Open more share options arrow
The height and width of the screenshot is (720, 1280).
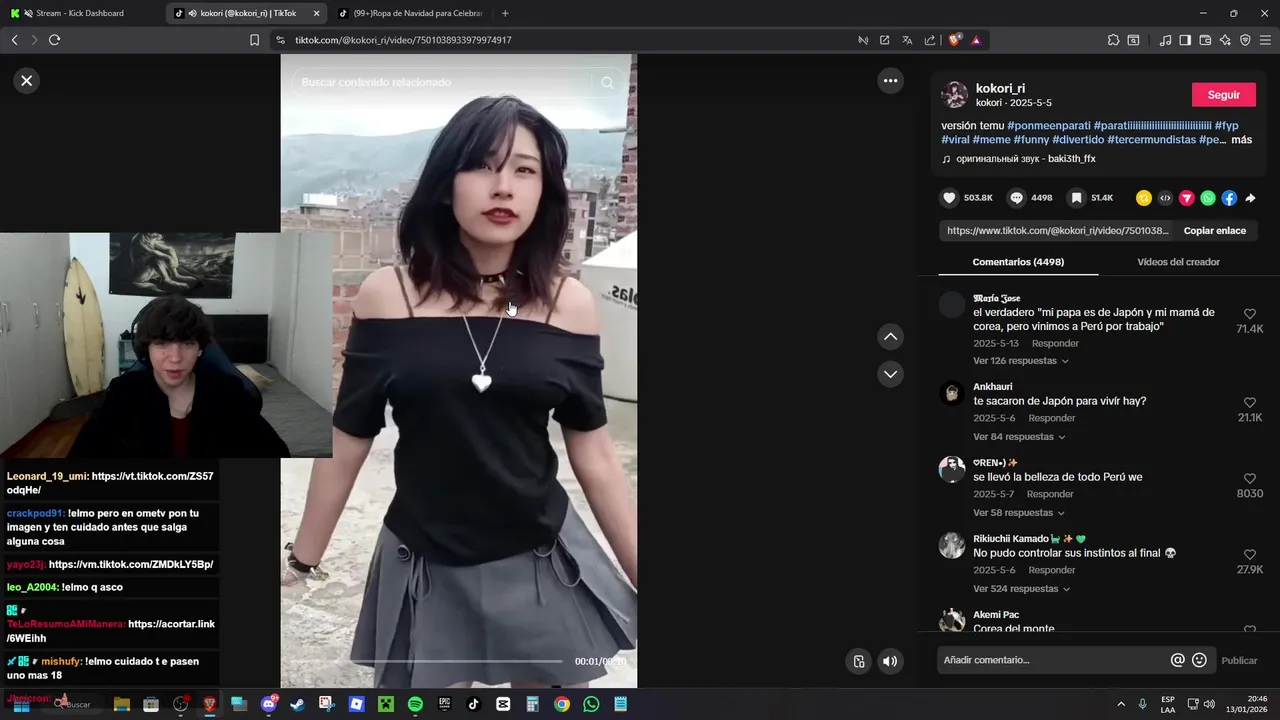[x=1250, y=198]
